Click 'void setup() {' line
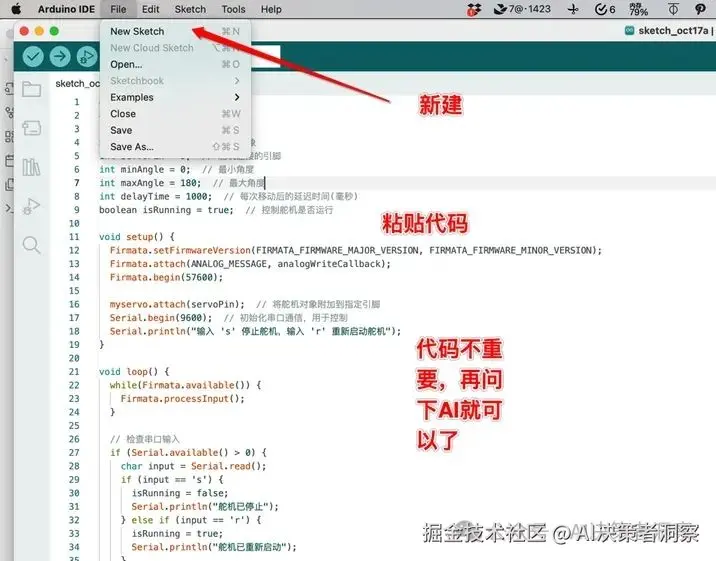The image size is (716, 561). tap(137, 237)
